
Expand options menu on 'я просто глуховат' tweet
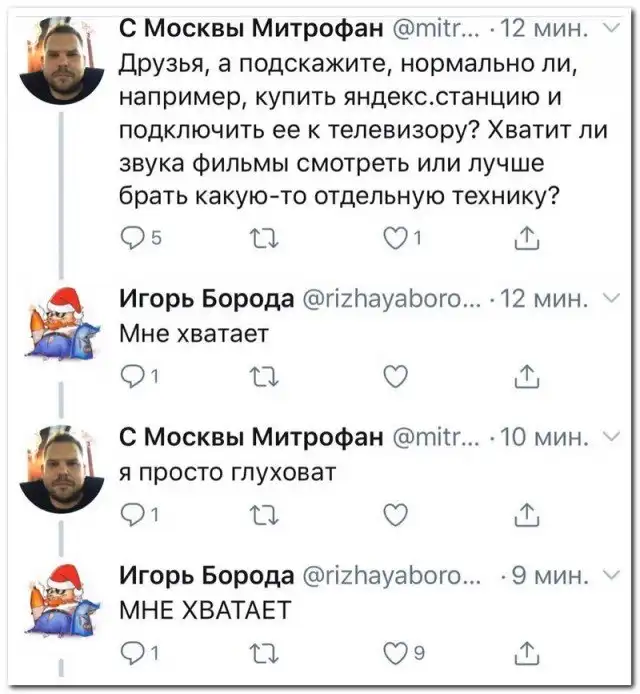tap(613, 437)
